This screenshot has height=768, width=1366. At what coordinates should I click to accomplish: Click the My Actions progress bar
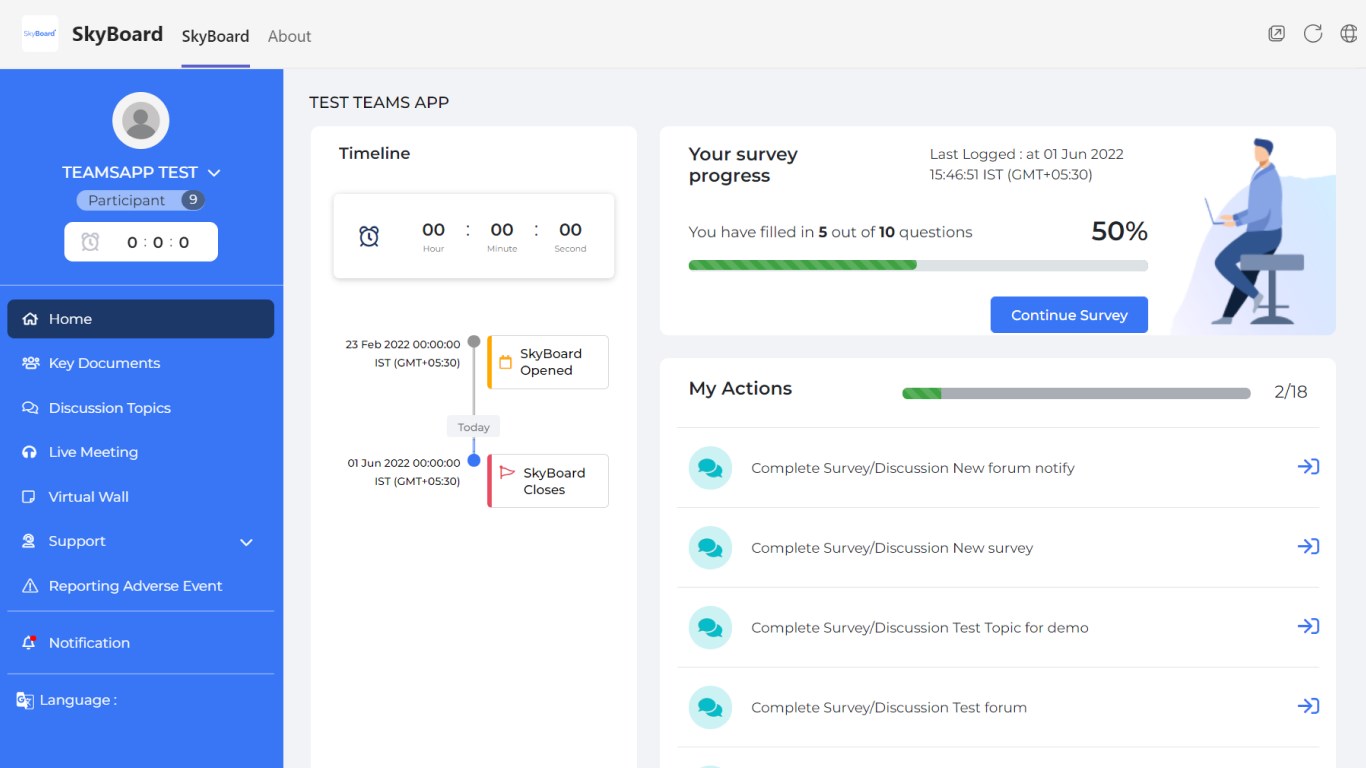pyautogui.click(x=1076, y=393)
